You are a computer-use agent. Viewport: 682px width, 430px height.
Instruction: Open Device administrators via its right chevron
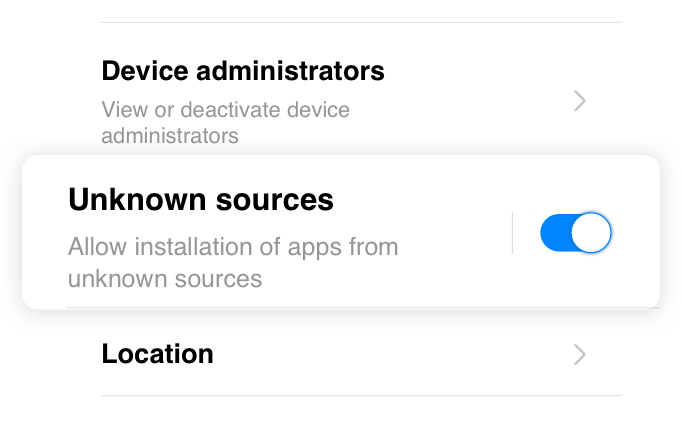point(580,101)
